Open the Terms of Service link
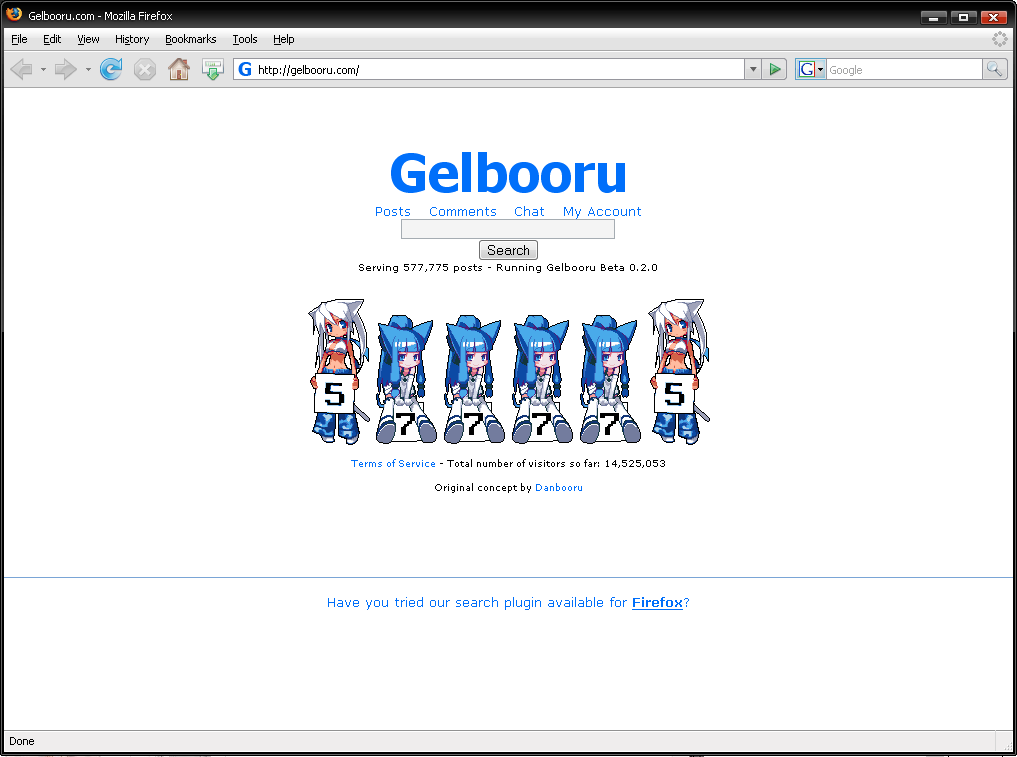 point(393,463)
